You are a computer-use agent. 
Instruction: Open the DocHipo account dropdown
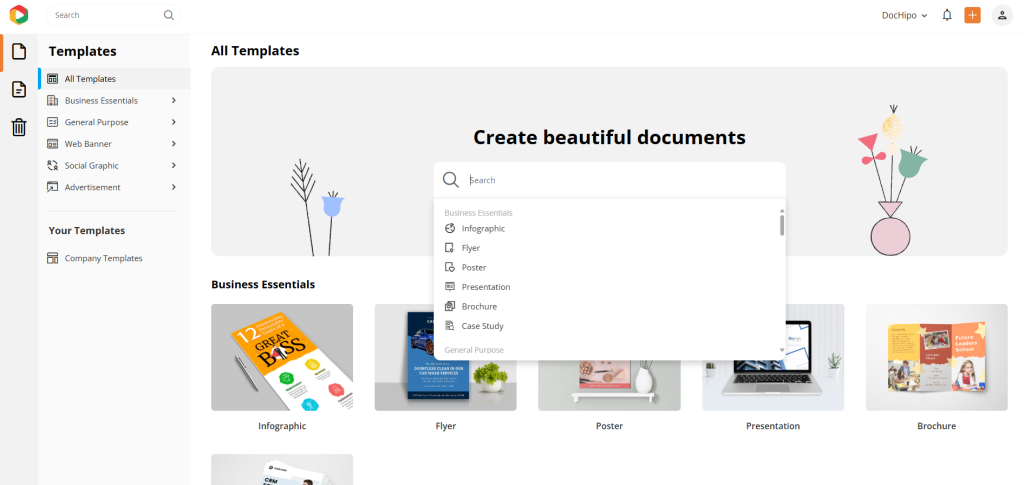pos(904,16)
